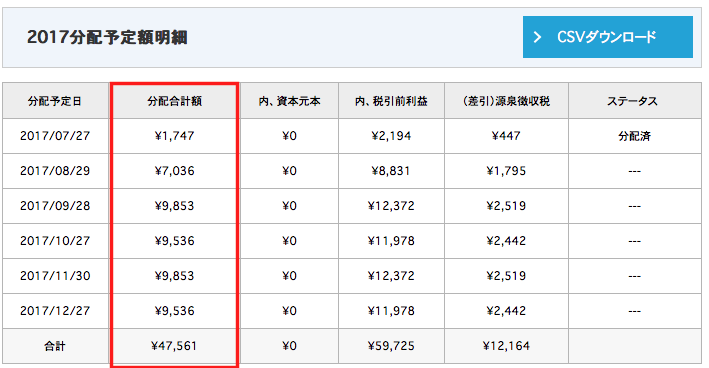Click the 分配予定日 column header
709x368 pixels.
(55, 101)
